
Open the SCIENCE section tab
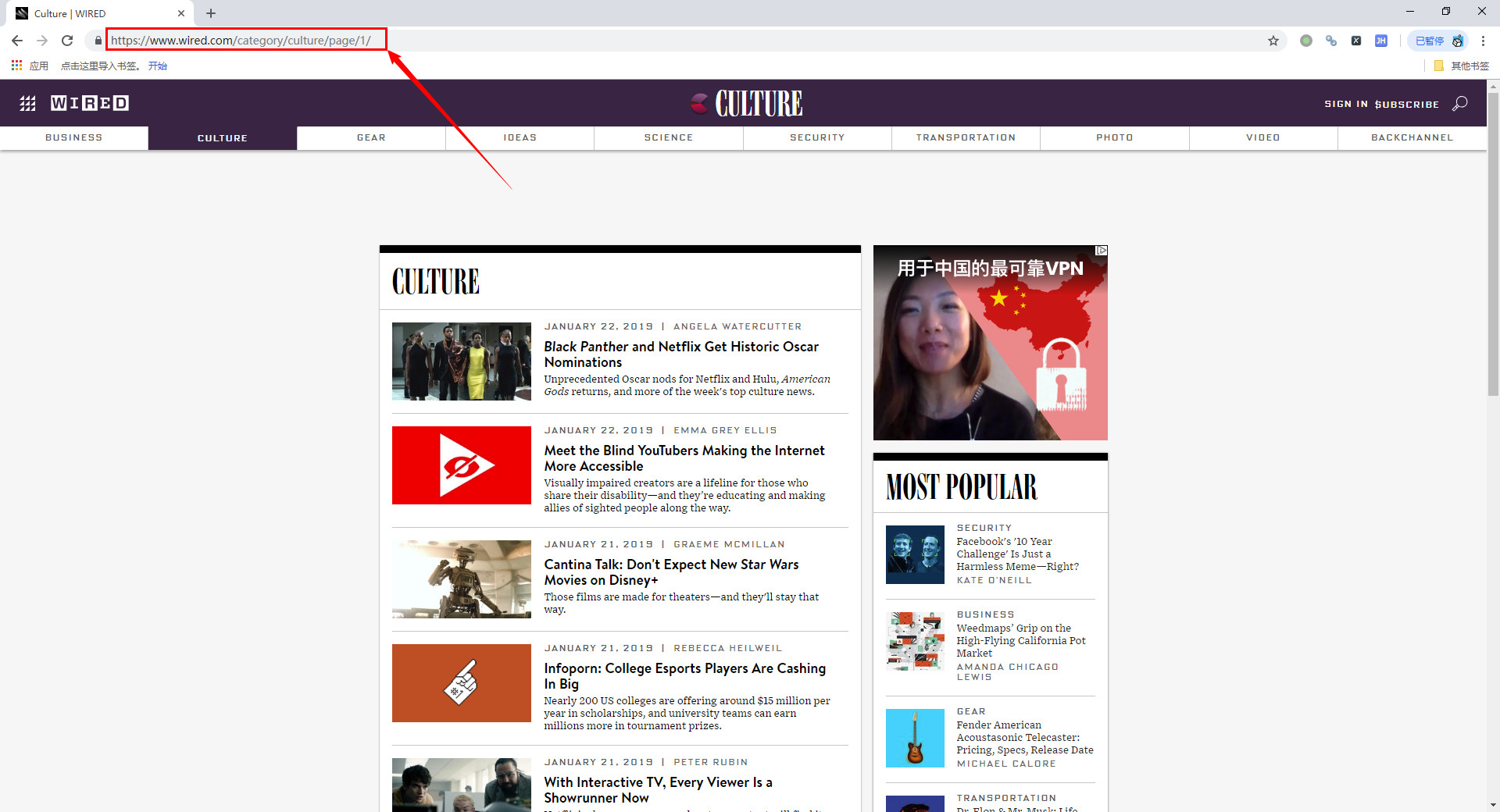click(x=669, y=137)
